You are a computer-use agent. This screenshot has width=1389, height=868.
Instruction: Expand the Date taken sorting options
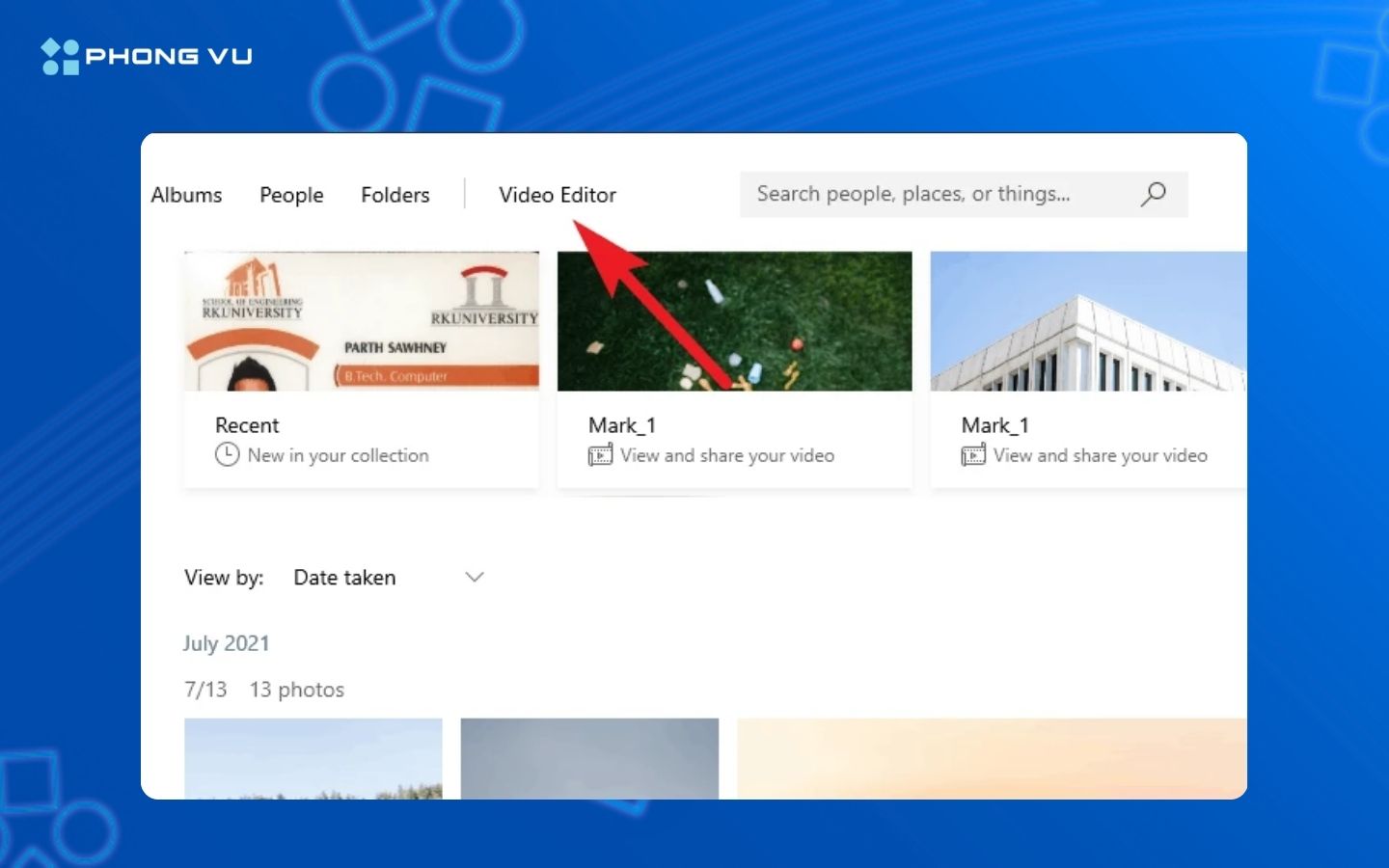344,577
